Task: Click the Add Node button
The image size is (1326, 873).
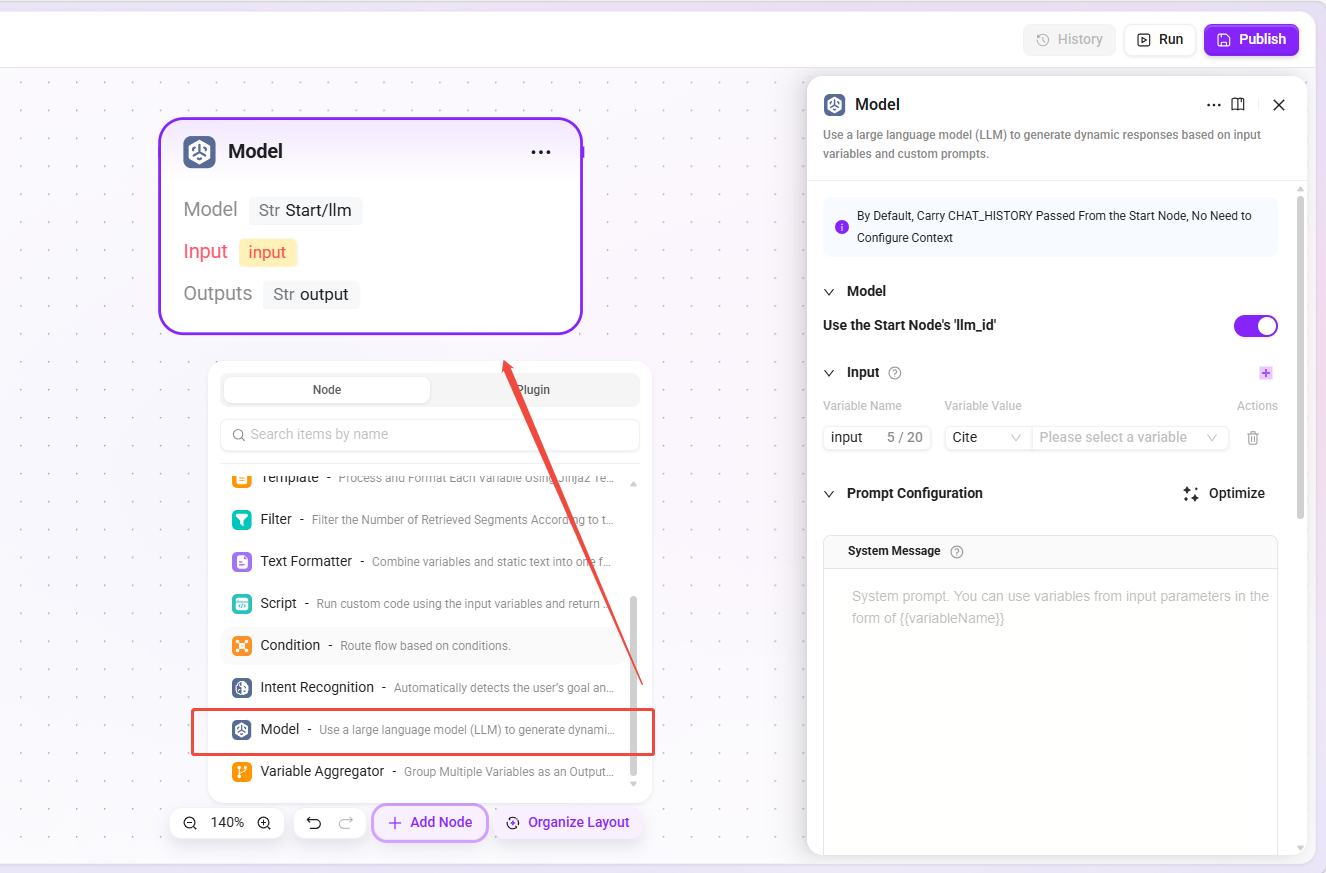Action: click(x=430, y=823)
